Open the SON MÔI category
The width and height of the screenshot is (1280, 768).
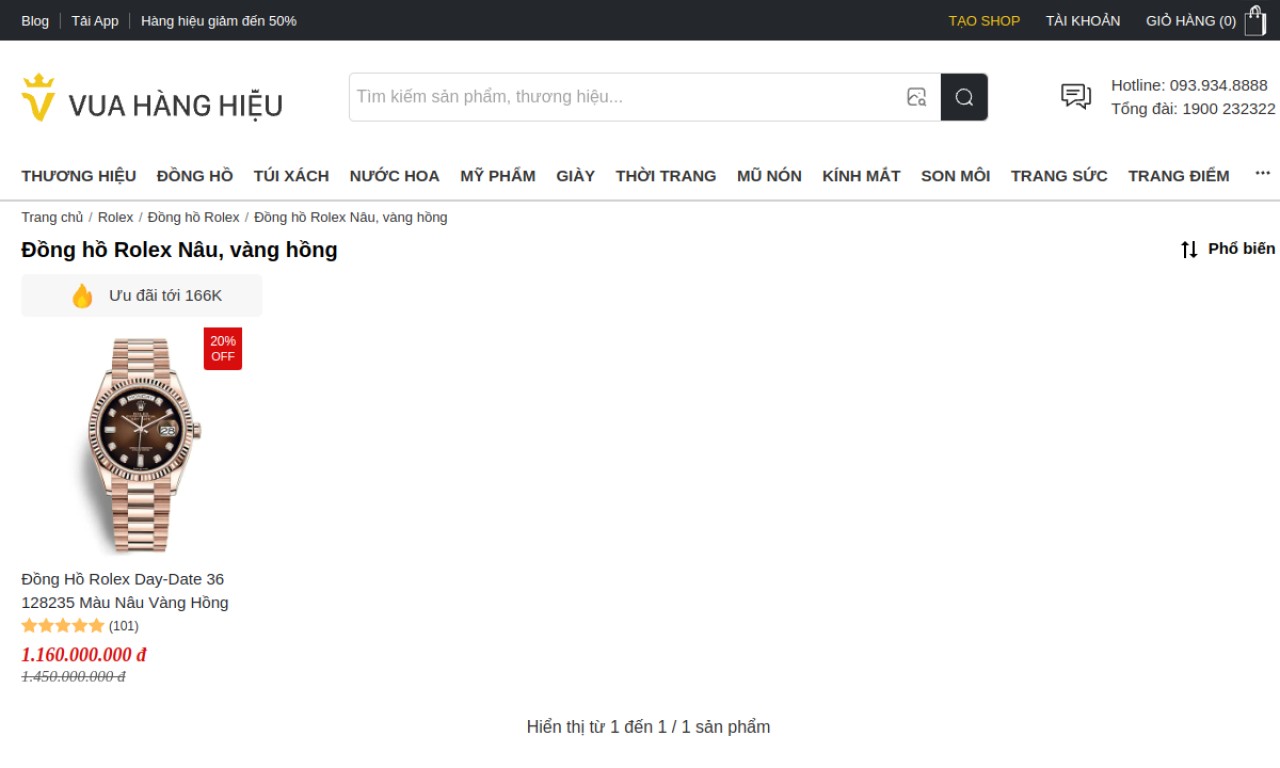tap(955, 176)
